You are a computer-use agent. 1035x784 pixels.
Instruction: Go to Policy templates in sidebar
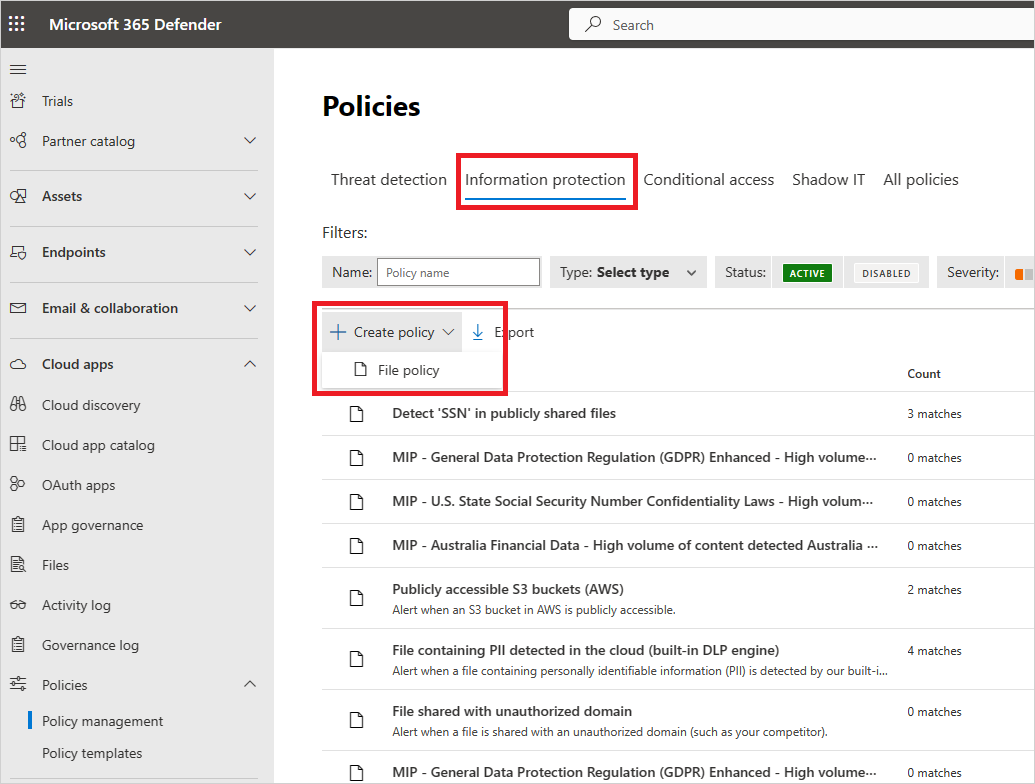tap(92, 753)
